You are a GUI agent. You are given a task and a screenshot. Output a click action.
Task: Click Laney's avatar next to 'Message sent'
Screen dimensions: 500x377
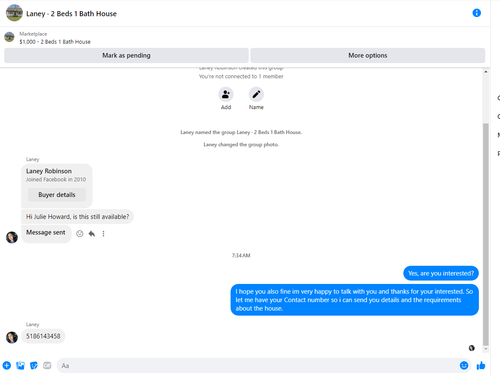click(12, 237)
